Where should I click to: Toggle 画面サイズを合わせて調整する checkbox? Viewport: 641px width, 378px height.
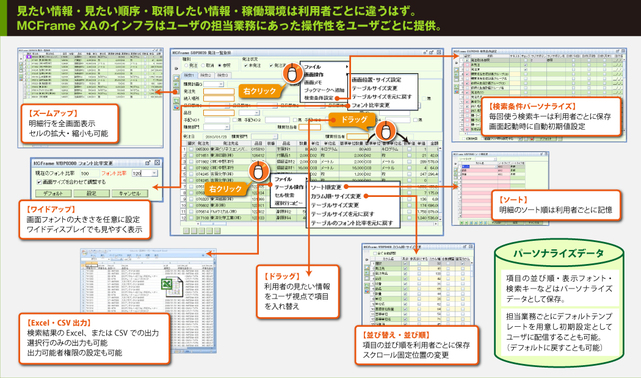tap(39, 182)
